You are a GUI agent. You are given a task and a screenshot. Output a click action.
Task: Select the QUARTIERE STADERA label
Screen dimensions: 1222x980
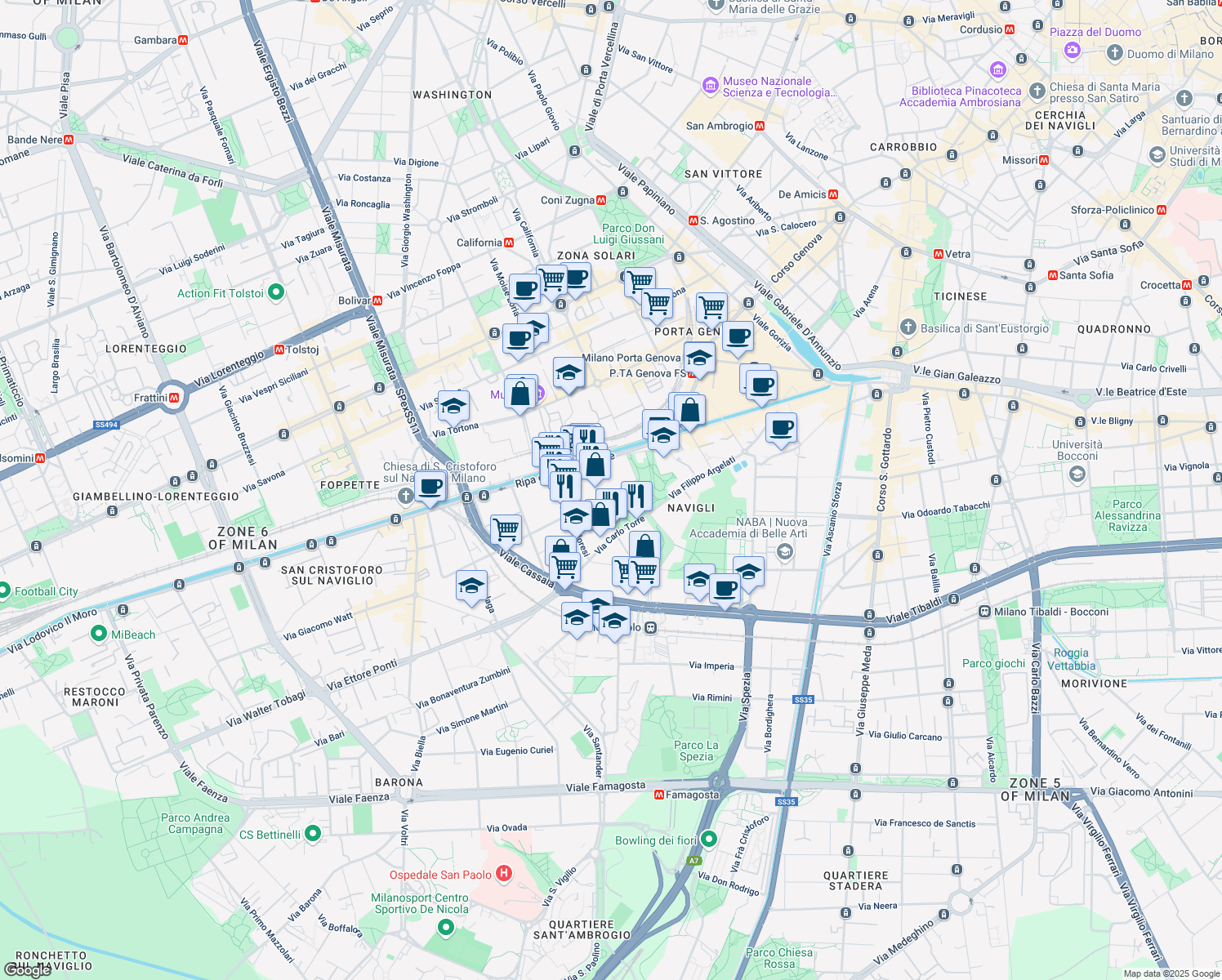(x=856, y=880)
